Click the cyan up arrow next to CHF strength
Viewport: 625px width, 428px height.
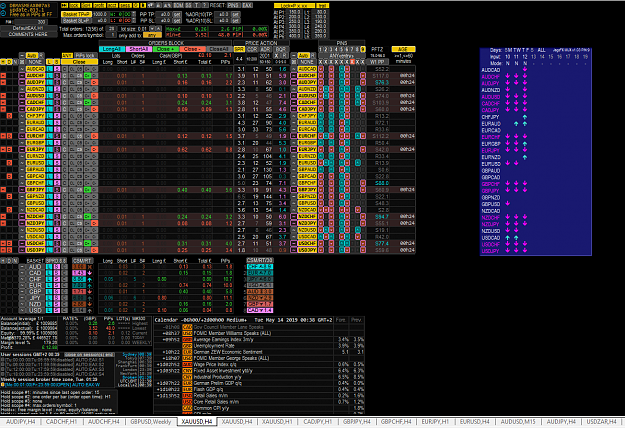(90, 279)
